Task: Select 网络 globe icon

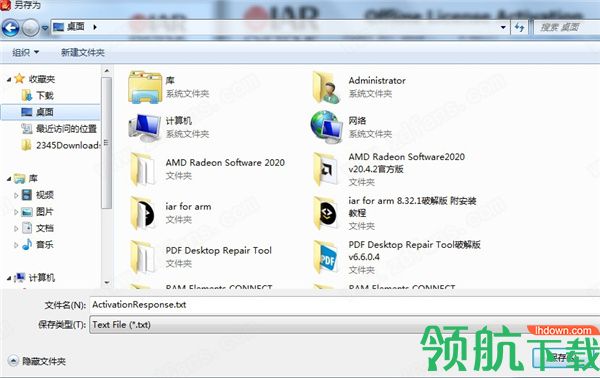Action: coord(327,127)
